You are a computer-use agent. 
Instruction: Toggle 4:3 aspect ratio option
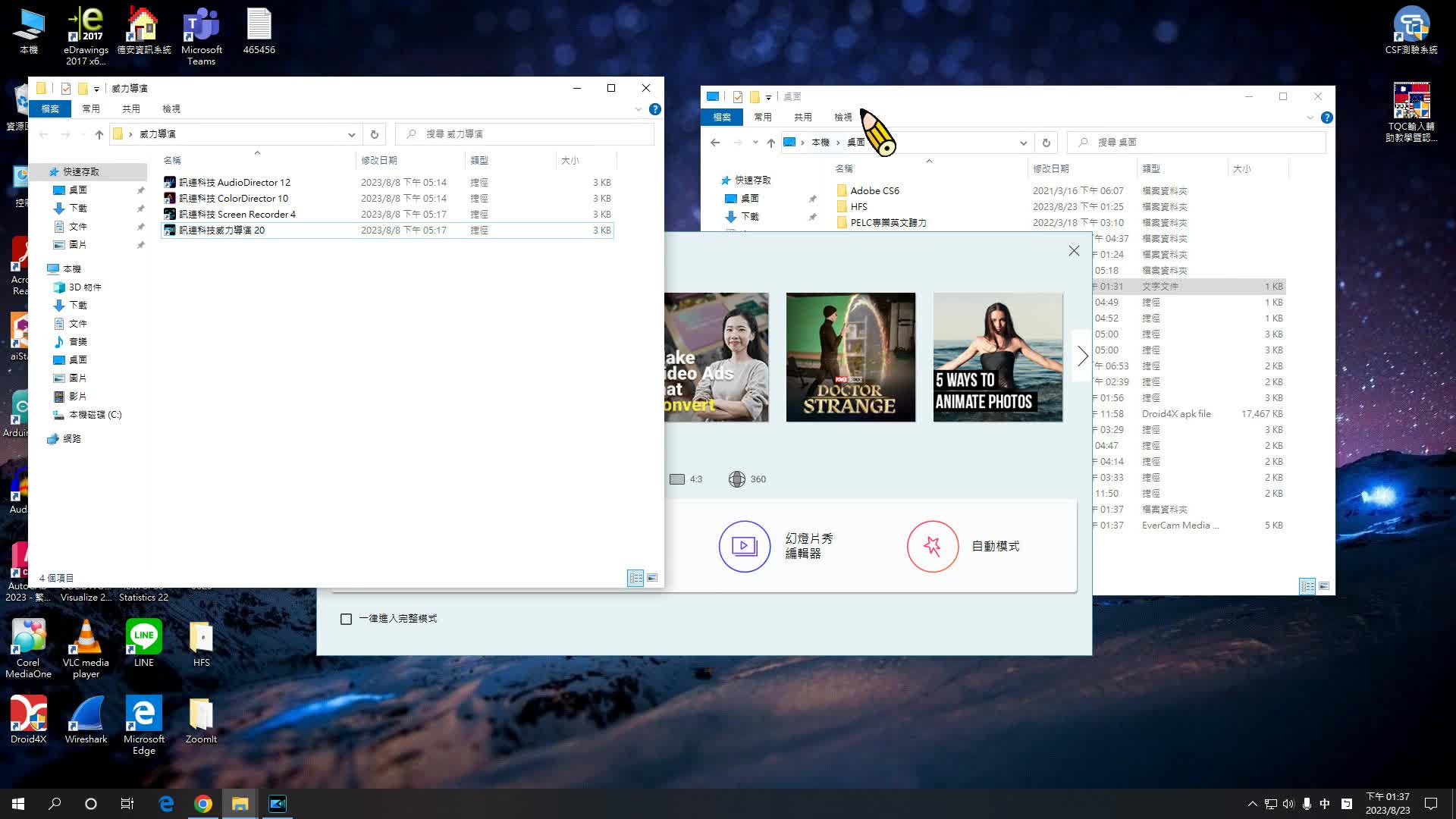(x=685, y=478)
